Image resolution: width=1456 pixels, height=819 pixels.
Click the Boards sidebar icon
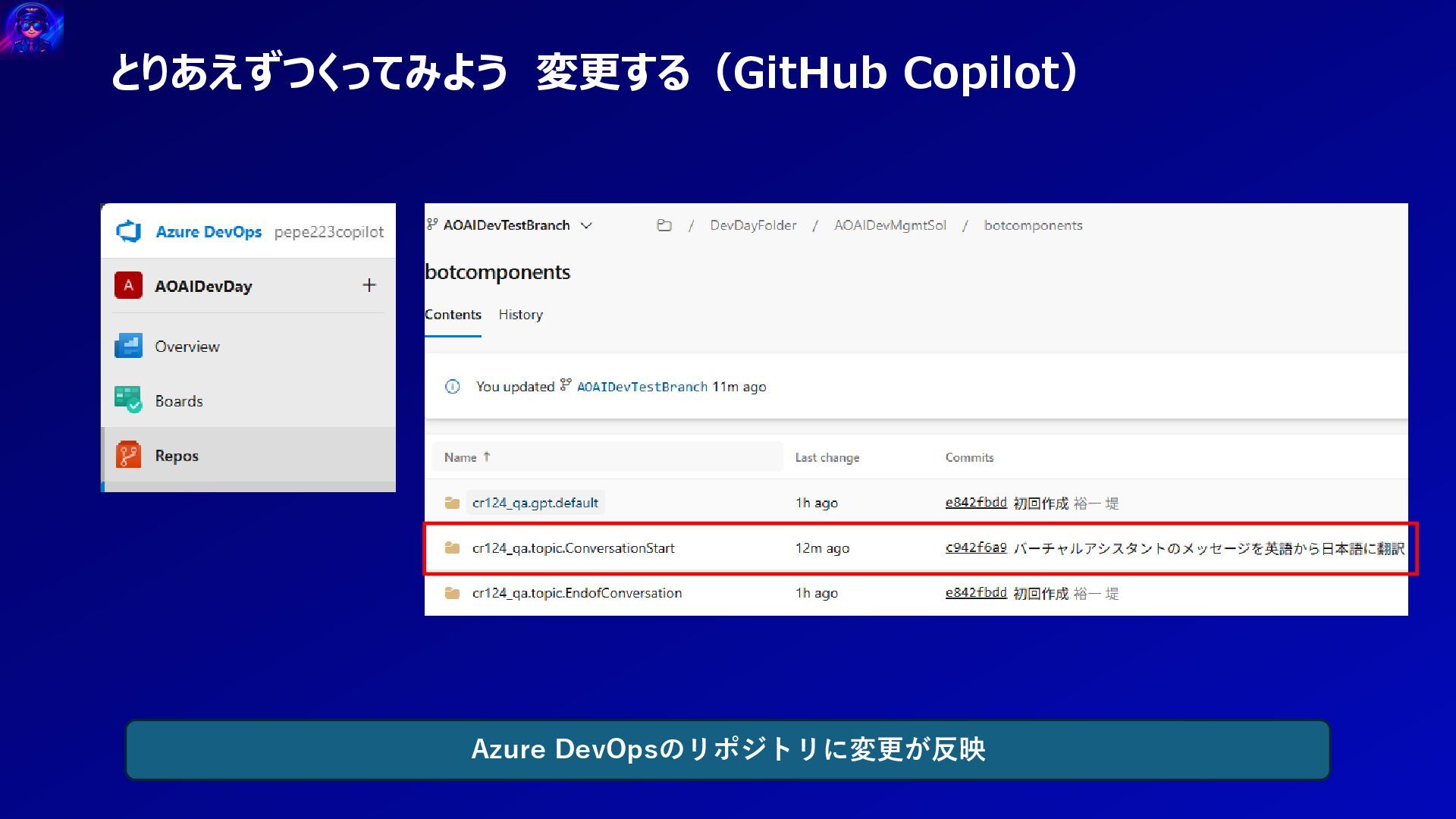click(128, 400)
